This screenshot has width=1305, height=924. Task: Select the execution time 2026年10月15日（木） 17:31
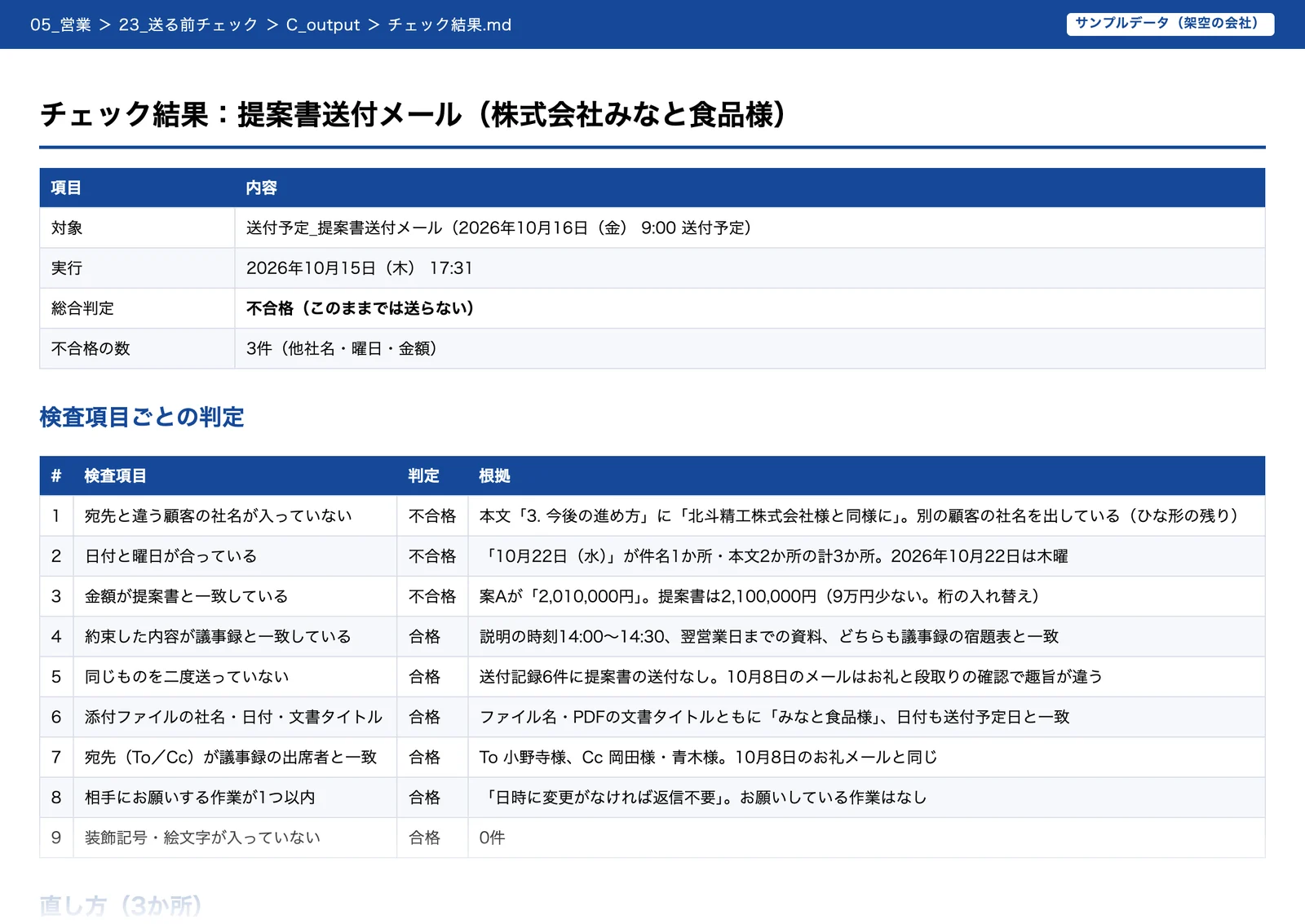tap(360, 267)
